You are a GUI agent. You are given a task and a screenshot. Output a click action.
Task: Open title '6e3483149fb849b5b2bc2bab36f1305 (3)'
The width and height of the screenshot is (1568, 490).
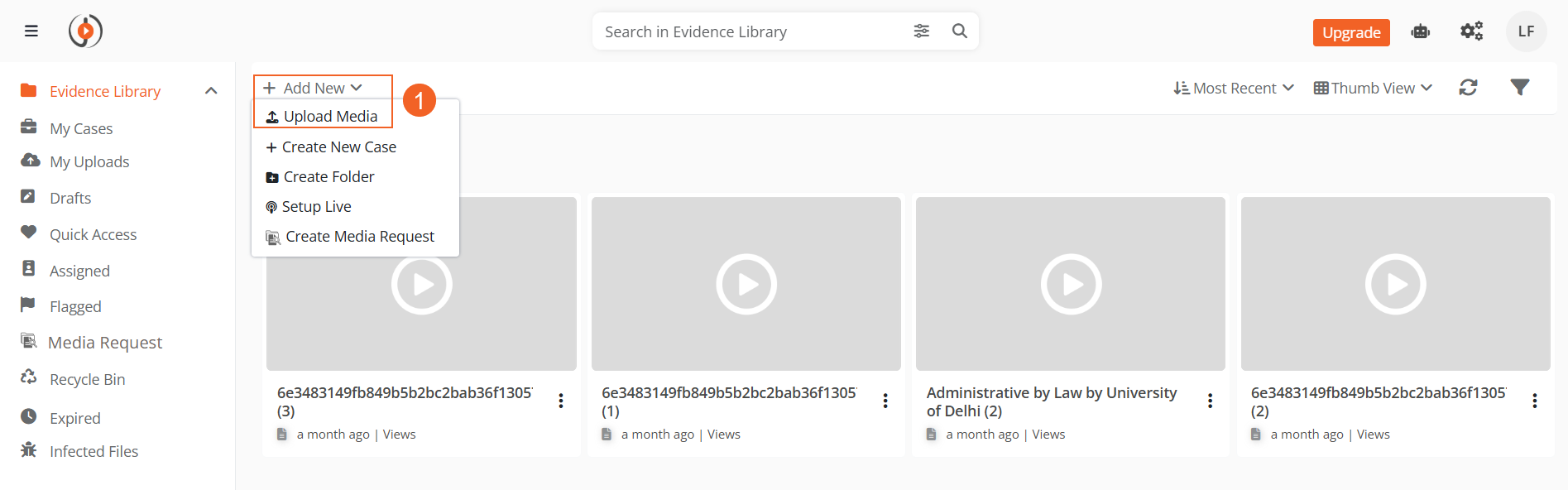(405, 401)
